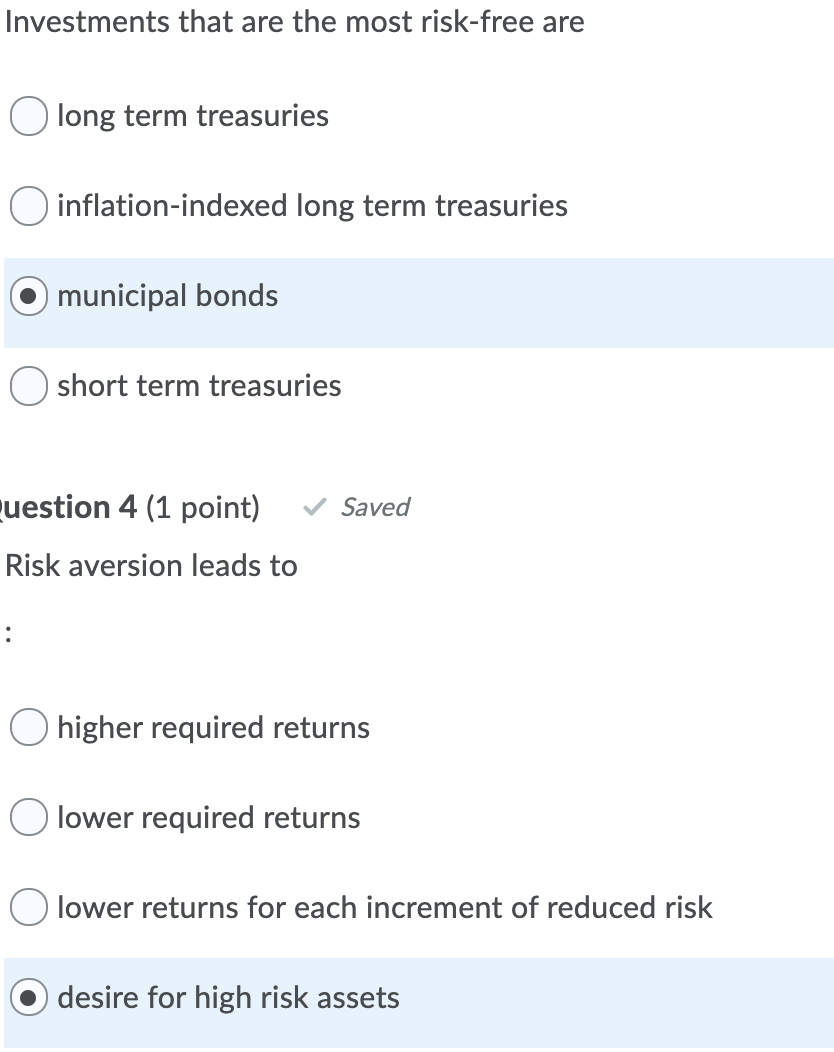Click the 'Saved' status text

coord(375,507)
